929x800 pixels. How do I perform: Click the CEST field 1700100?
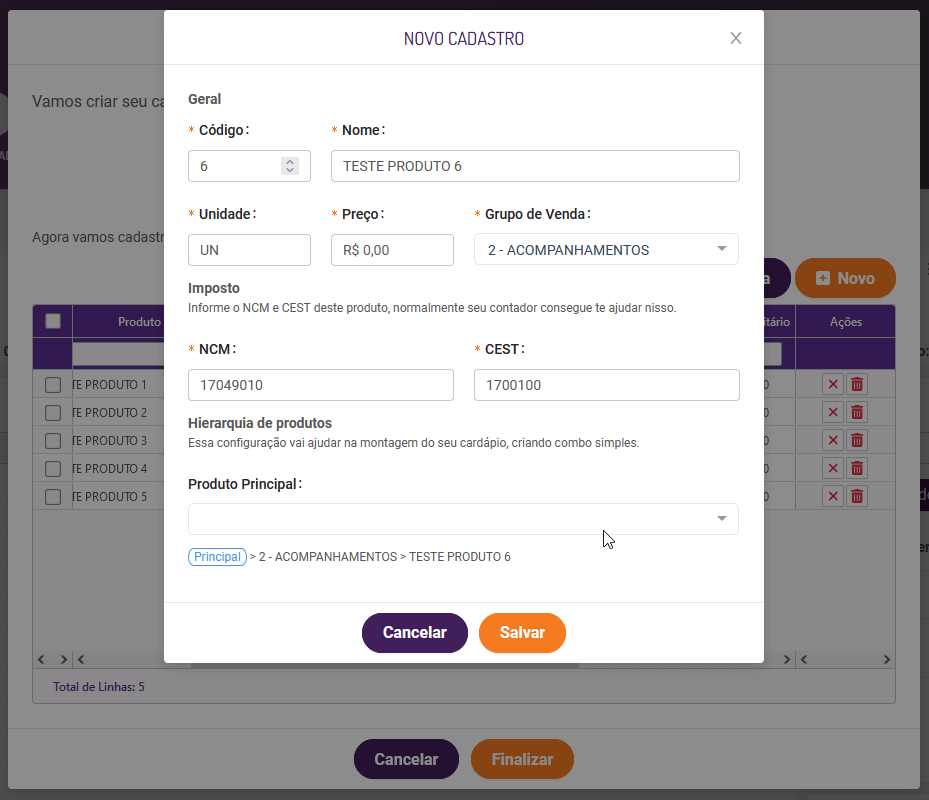tap(607, 385)
